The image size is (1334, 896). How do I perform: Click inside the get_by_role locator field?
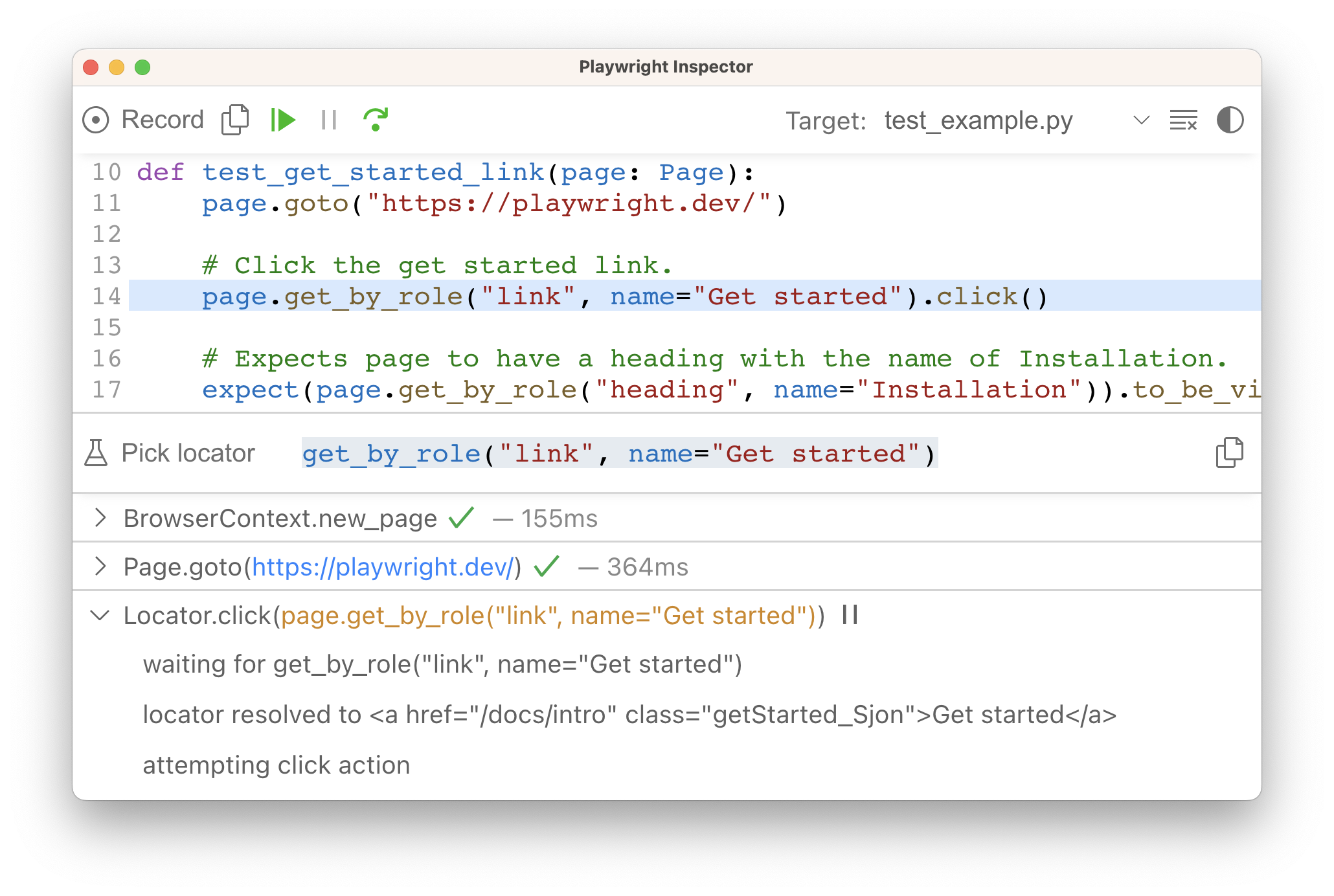point(618,453)
